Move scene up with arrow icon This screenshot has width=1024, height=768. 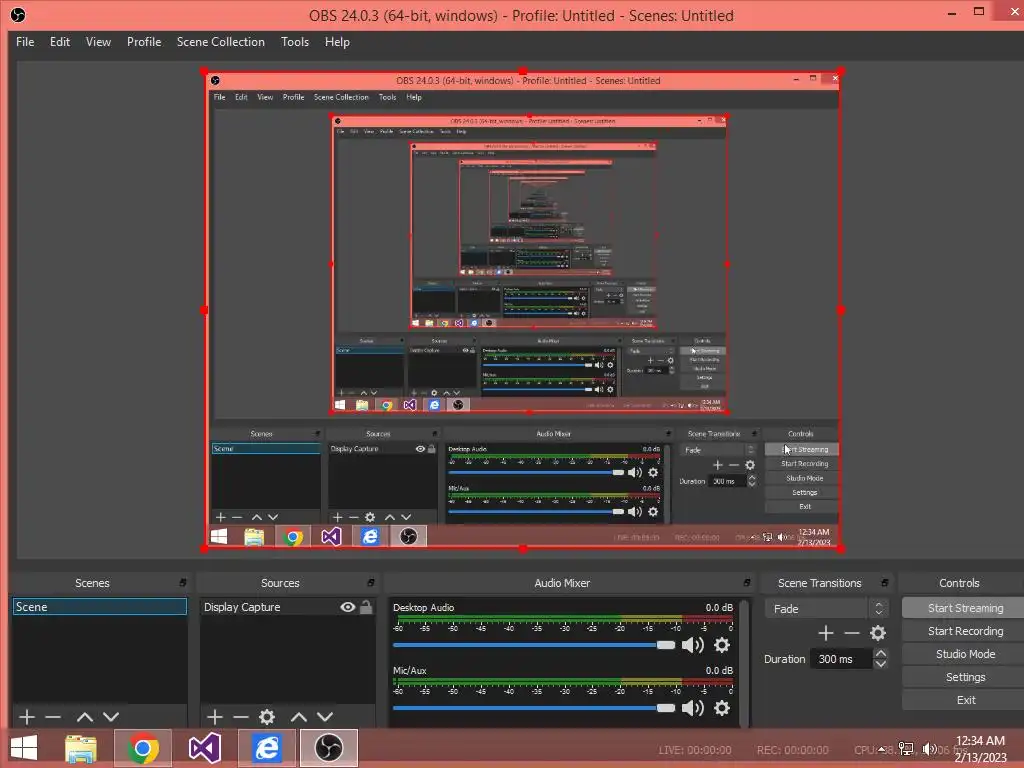click(85, 717)
